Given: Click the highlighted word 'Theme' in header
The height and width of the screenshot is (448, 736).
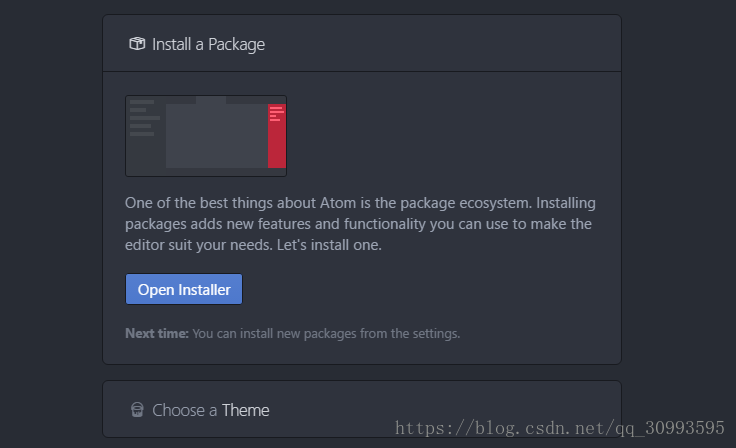Looking at the screenshot, I should [245, 410].
